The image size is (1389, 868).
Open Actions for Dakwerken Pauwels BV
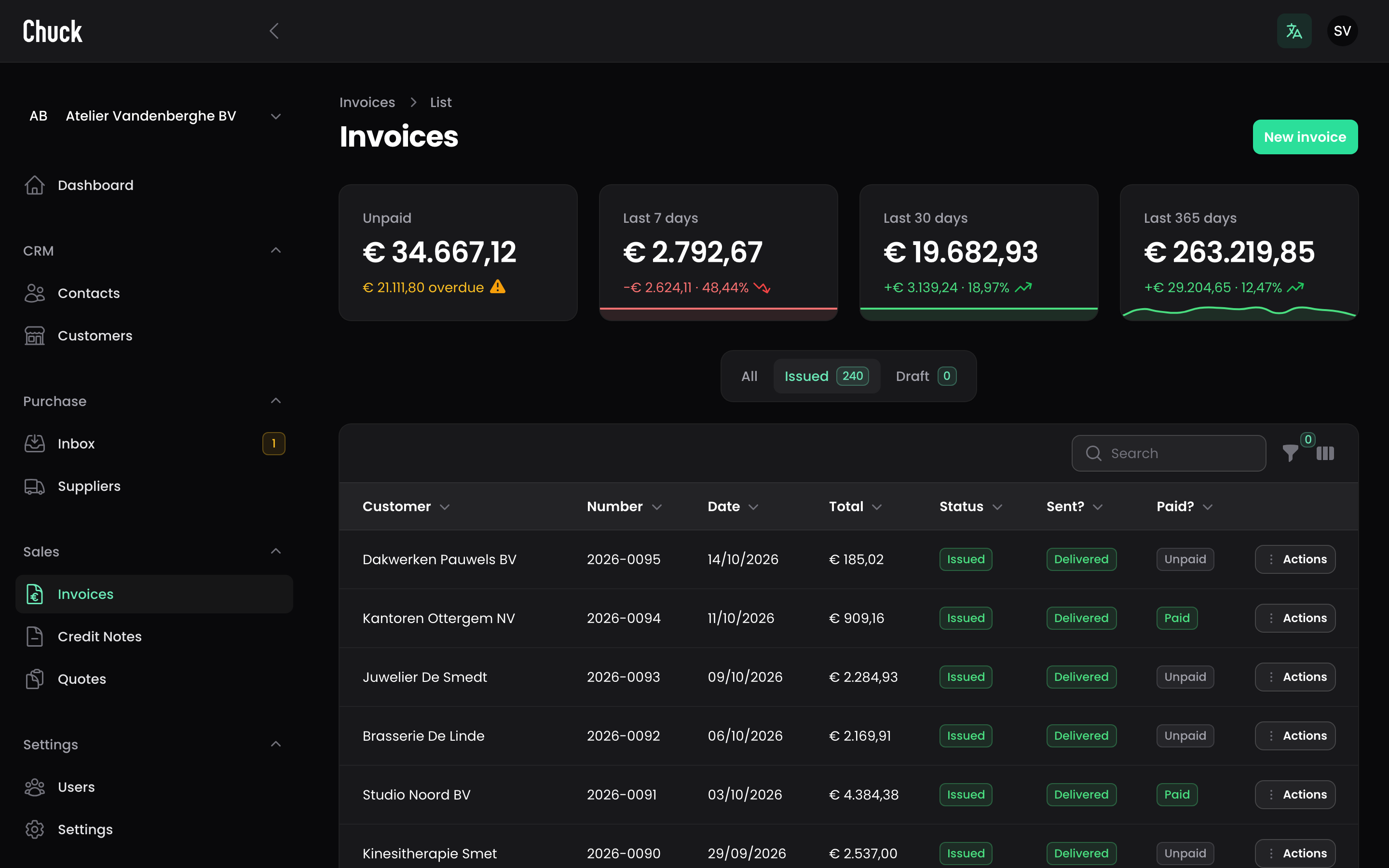1295,559
